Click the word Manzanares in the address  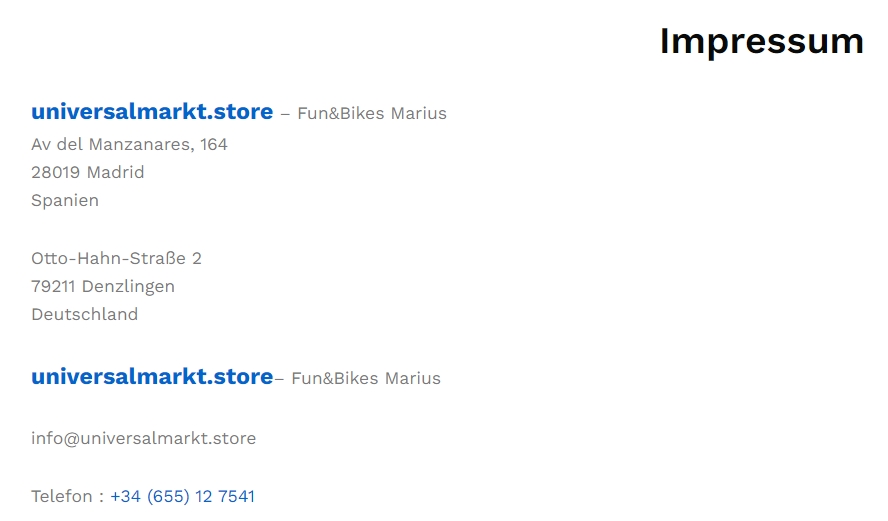point(142,145)
